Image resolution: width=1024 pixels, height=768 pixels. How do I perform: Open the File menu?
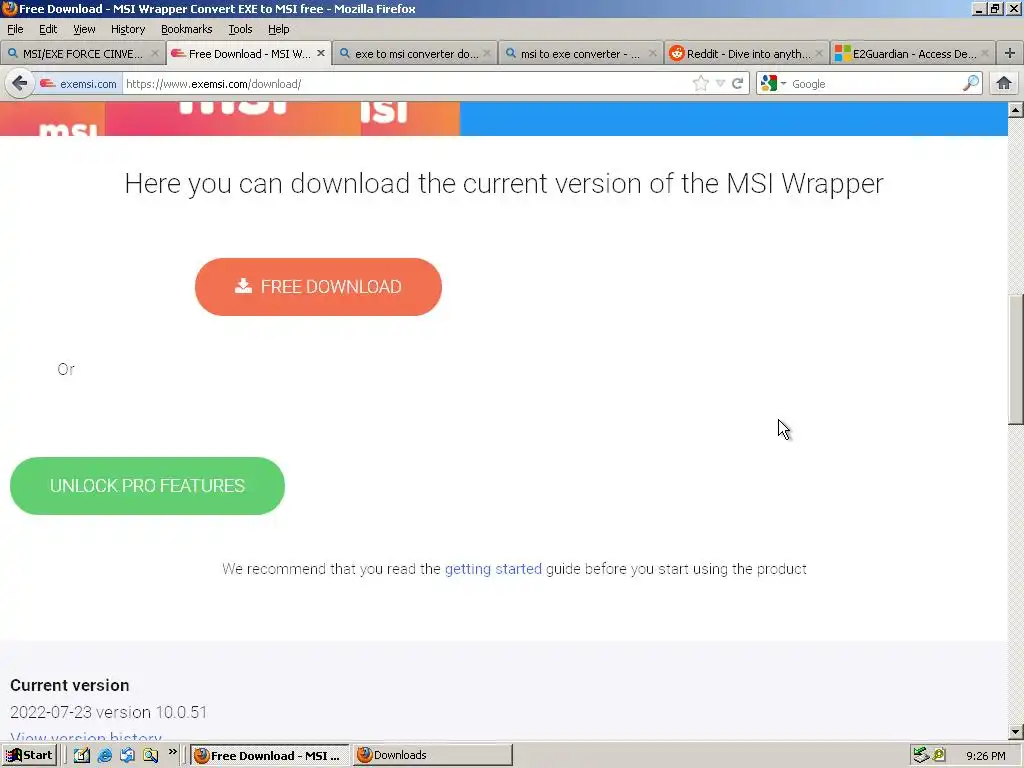[15, 29]
